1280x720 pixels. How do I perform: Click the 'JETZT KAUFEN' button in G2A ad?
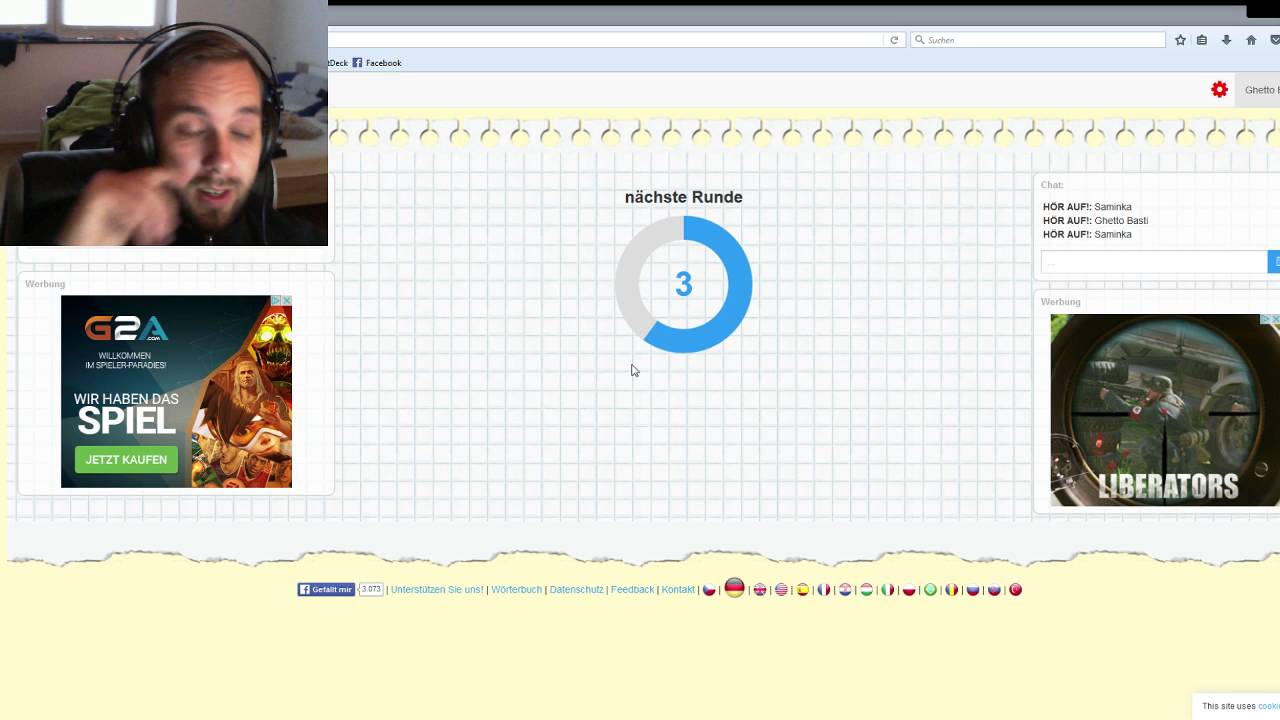126,460
